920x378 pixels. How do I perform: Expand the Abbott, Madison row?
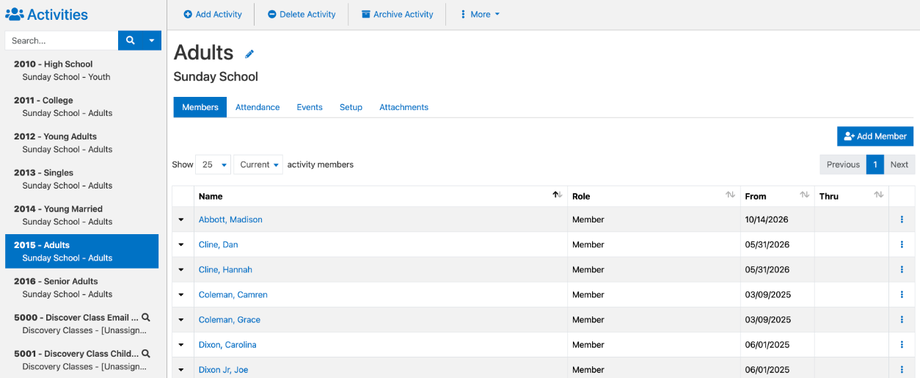(181, 220)
